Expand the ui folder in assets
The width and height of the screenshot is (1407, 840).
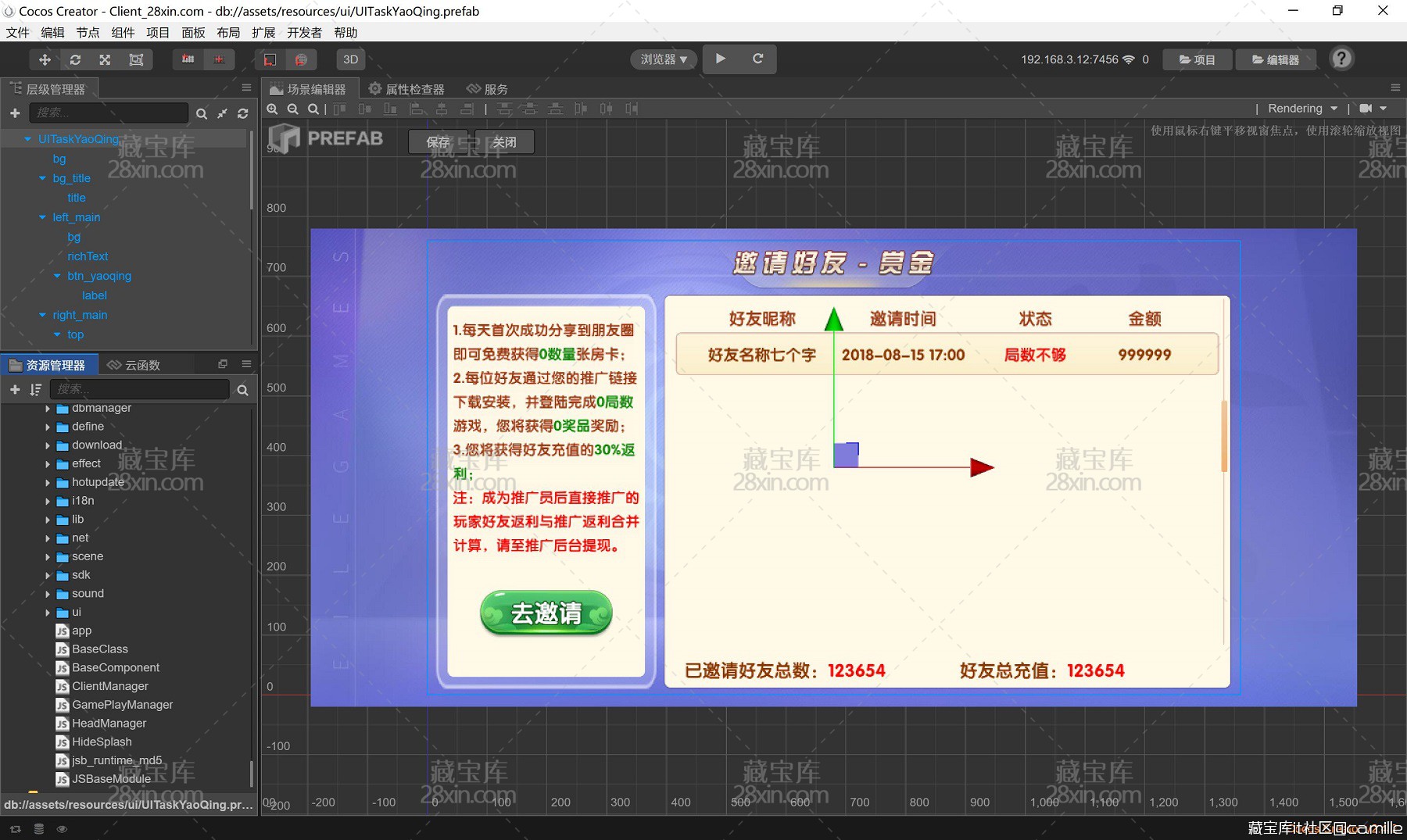(x=47, y=613)
